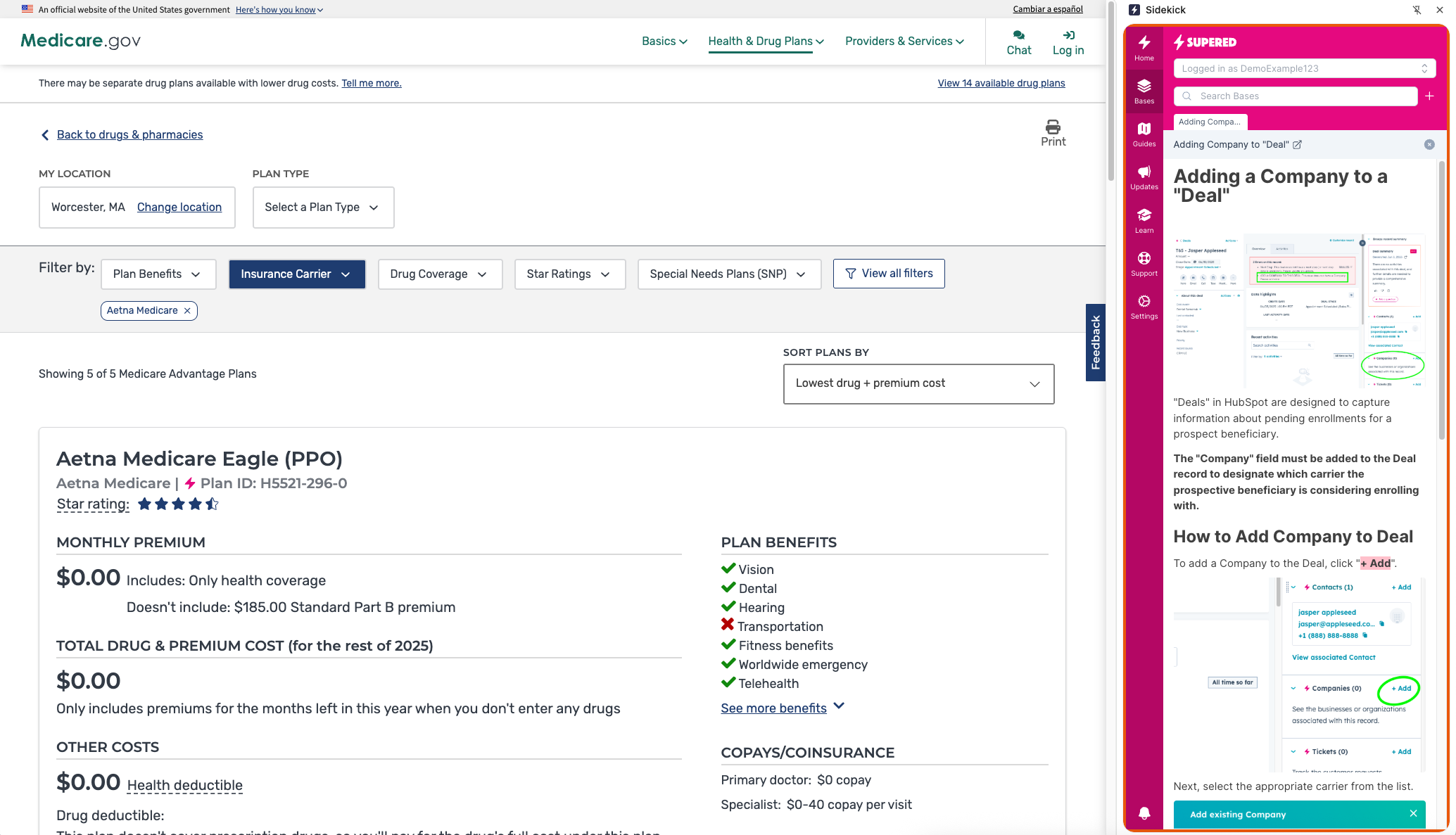Click the Search Bases input field
This screenshot has height=835, width=1456.
(1295, 96)
